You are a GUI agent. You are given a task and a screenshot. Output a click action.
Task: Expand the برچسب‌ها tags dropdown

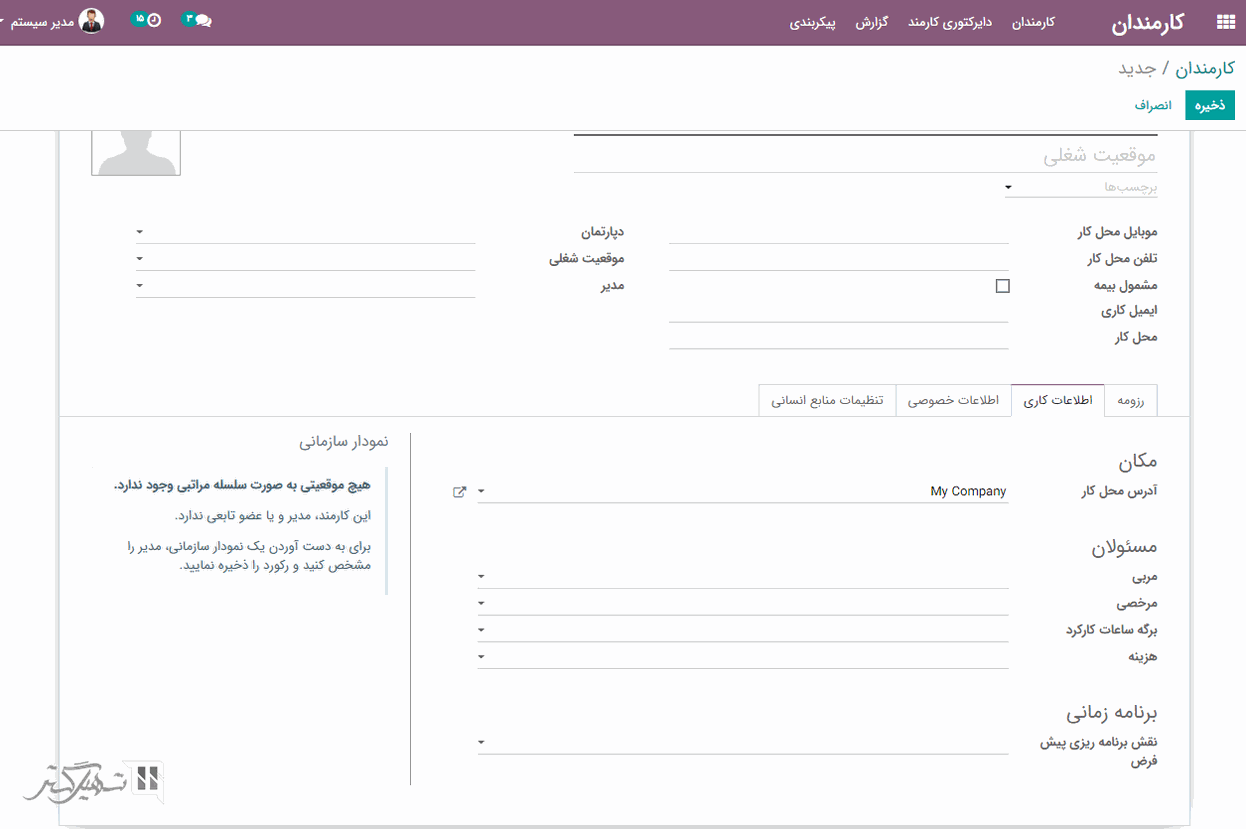[x=1008, y=187]
